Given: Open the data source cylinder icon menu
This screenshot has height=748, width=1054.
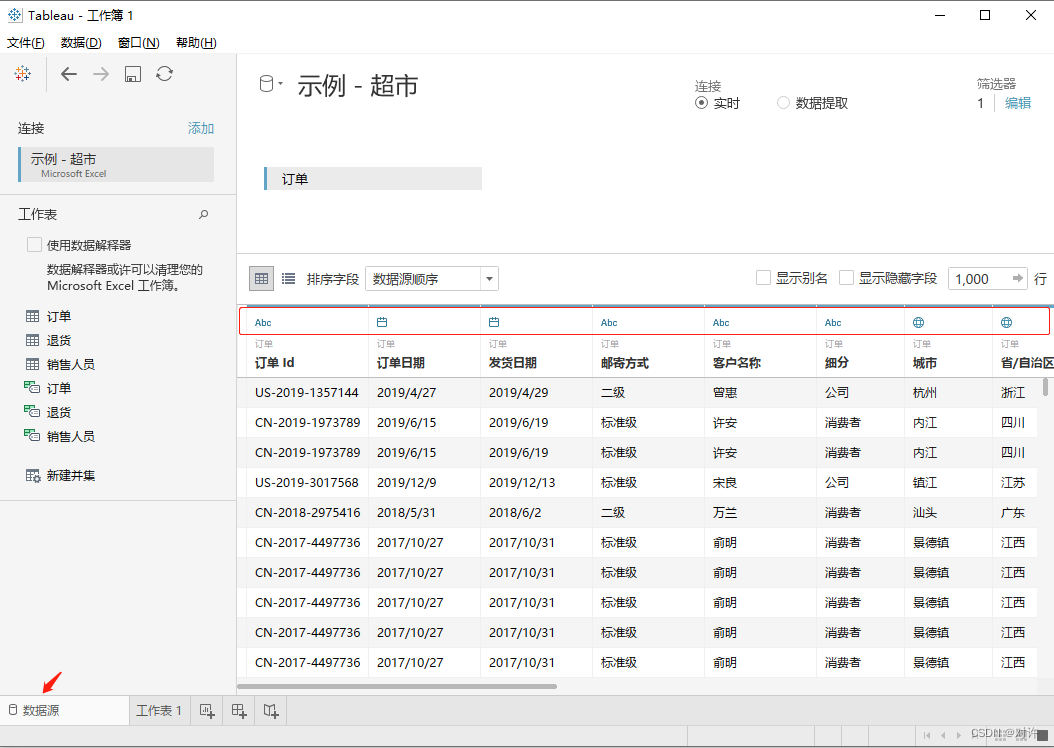Looking at the screenshot, I should [x=270, y=83].
